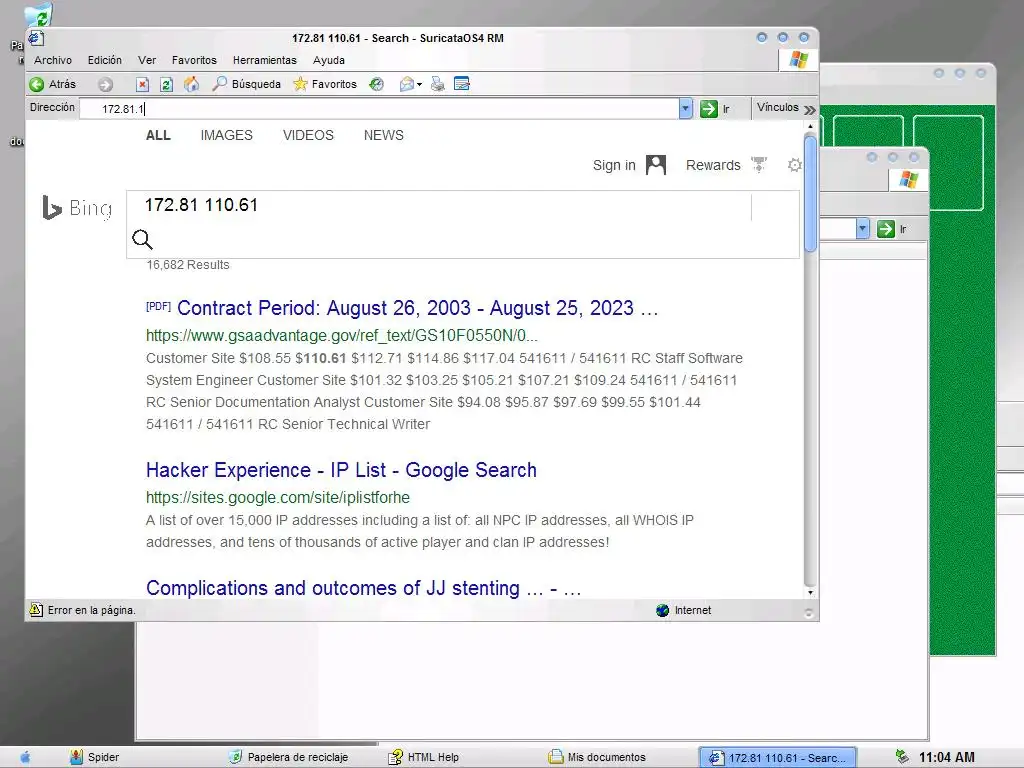Click the system tray network icon
1024x768 pixels.
point(902,757)
